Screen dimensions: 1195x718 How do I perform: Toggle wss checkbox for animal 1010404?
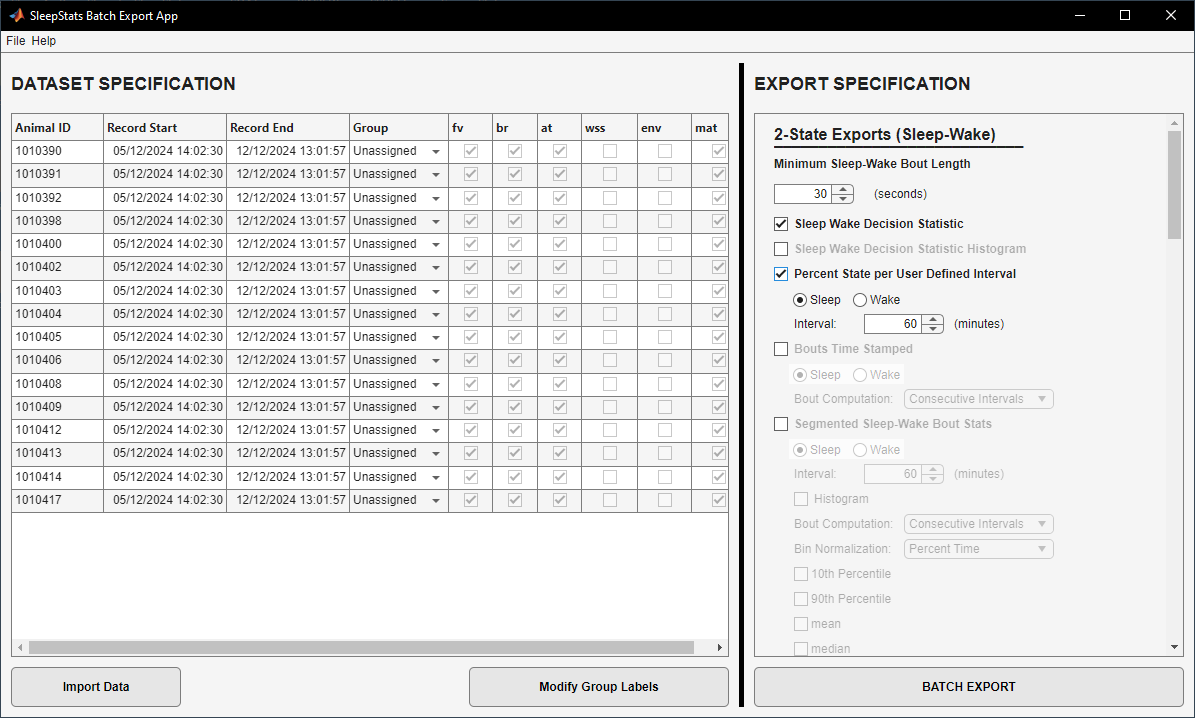(610, 314)
